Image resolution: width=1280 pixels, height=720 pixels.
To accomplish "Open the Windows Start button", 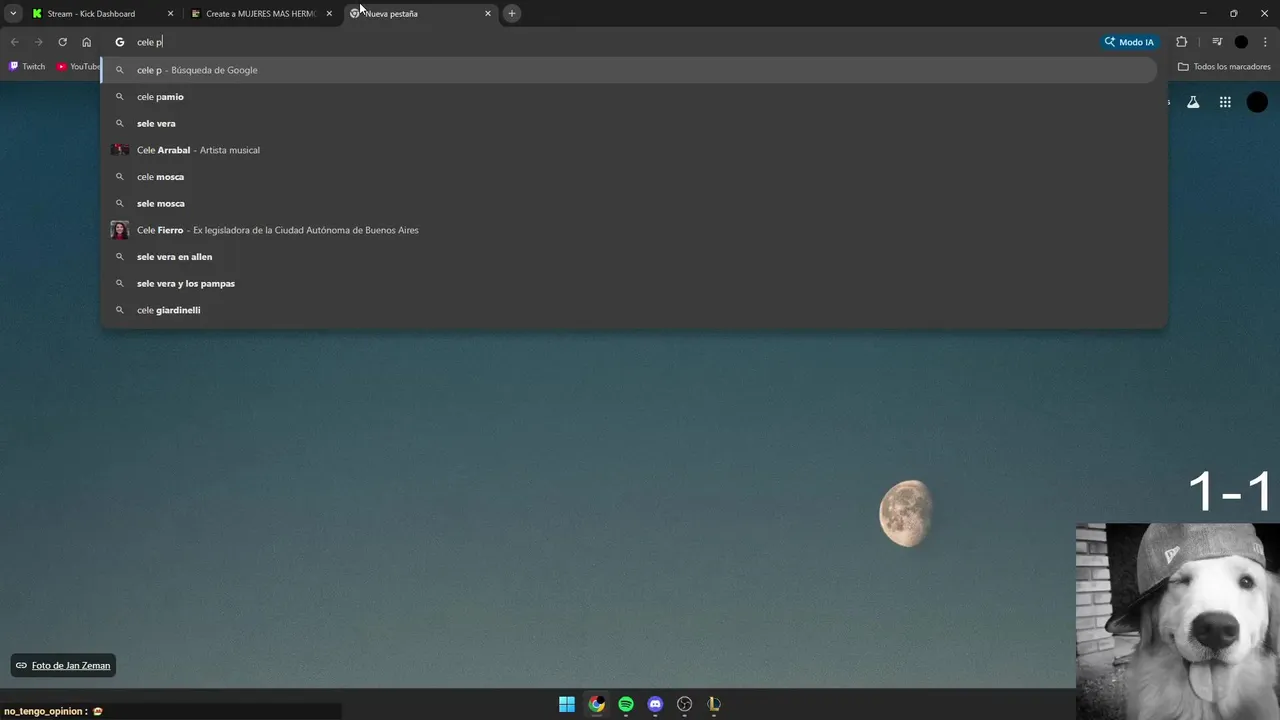I will click(x=567, y=704).
